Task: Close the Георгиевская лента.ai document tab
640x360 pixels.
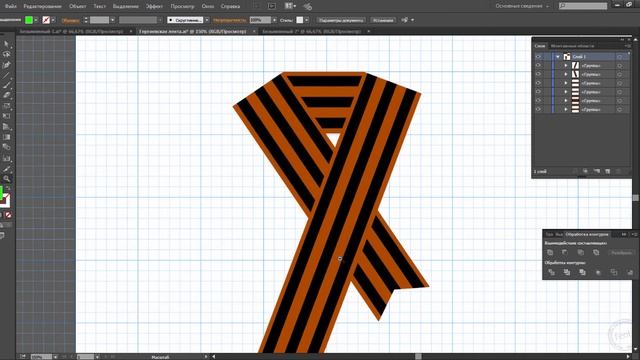Action: (254, 31)
